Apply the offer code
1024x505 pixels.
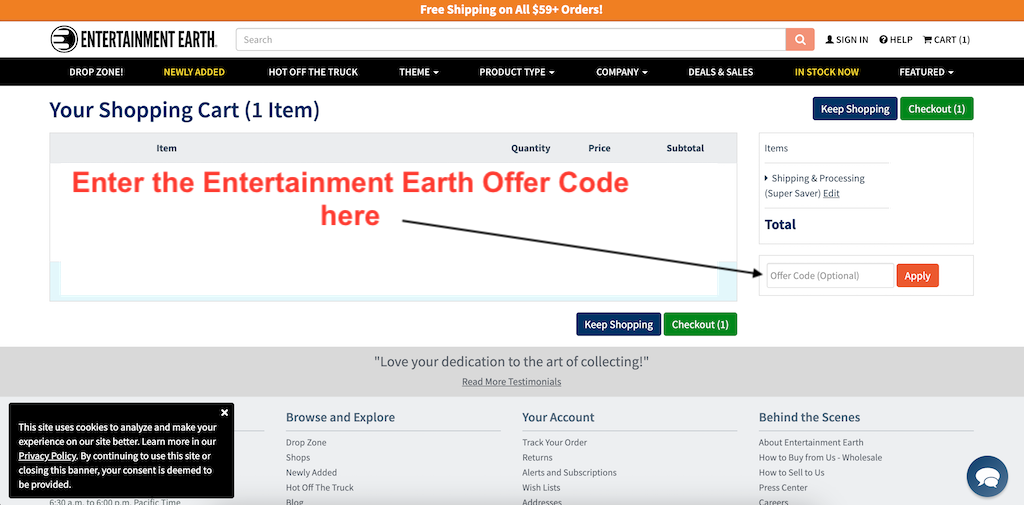pos(918,275)
